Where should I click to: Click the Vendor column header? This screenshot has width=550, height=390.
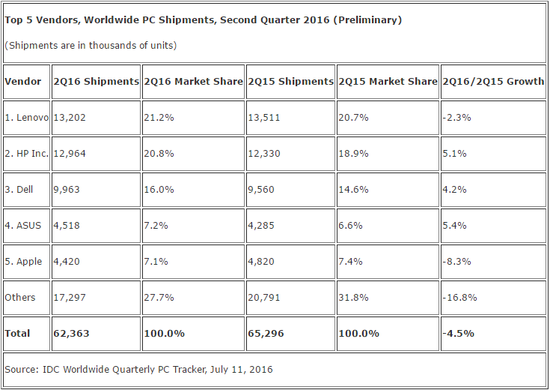pyautogui.click(x=27, y=81)
